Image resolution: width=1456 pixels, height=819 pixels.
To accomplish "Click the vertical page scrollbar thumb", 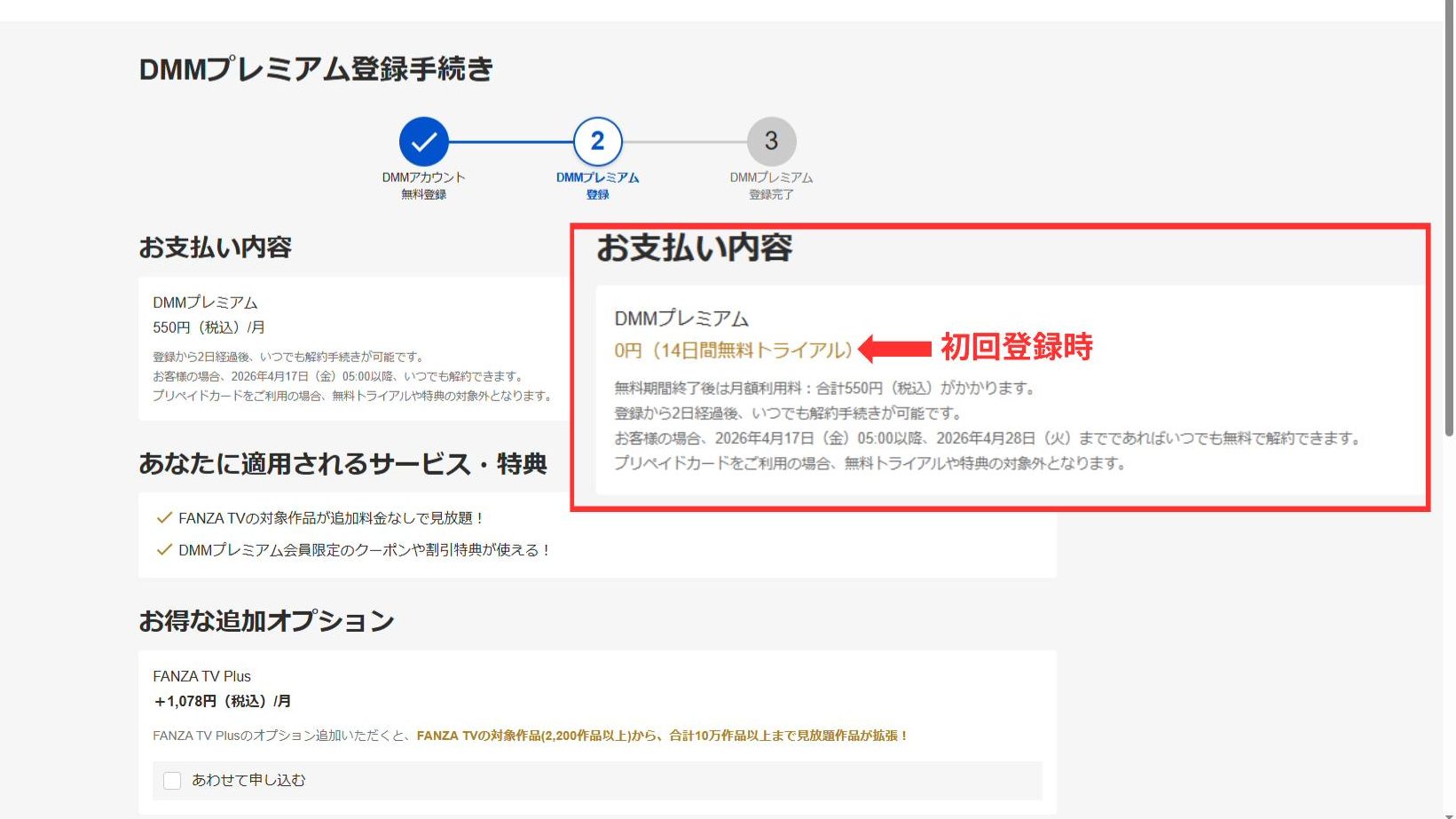I will click(1448, 222).
